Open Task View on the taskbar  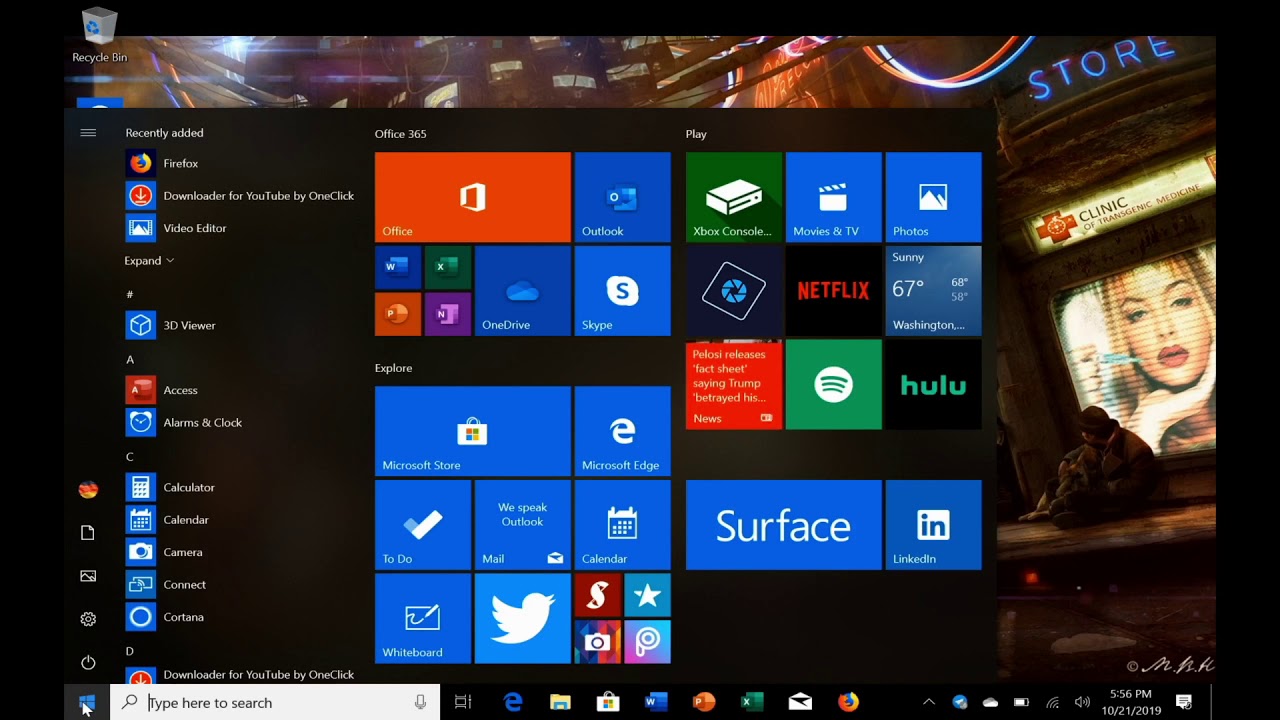pyautogui.click(x=463, y=702)
